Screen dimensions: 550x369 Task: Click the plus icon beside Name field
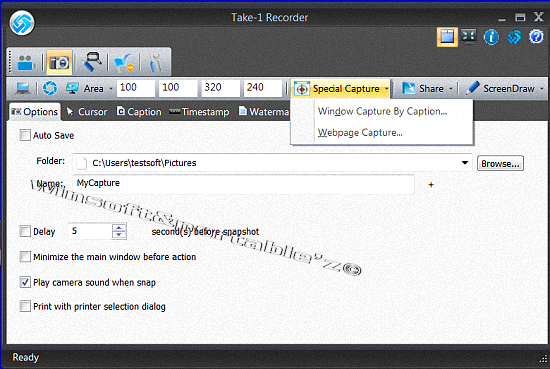pyautogui.click(x=431, y=184)
